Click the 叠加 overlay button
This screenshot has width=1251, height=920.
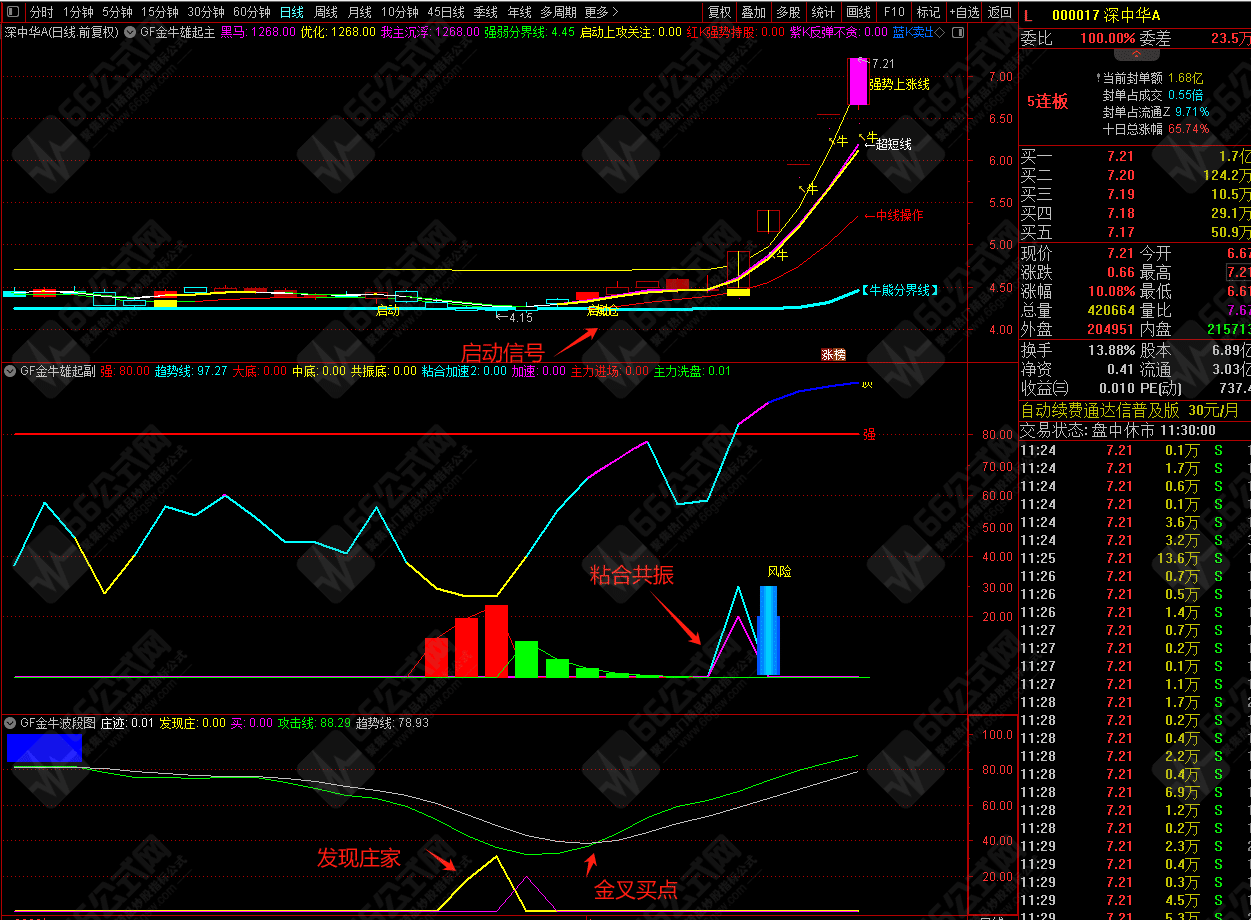(753, 12)
